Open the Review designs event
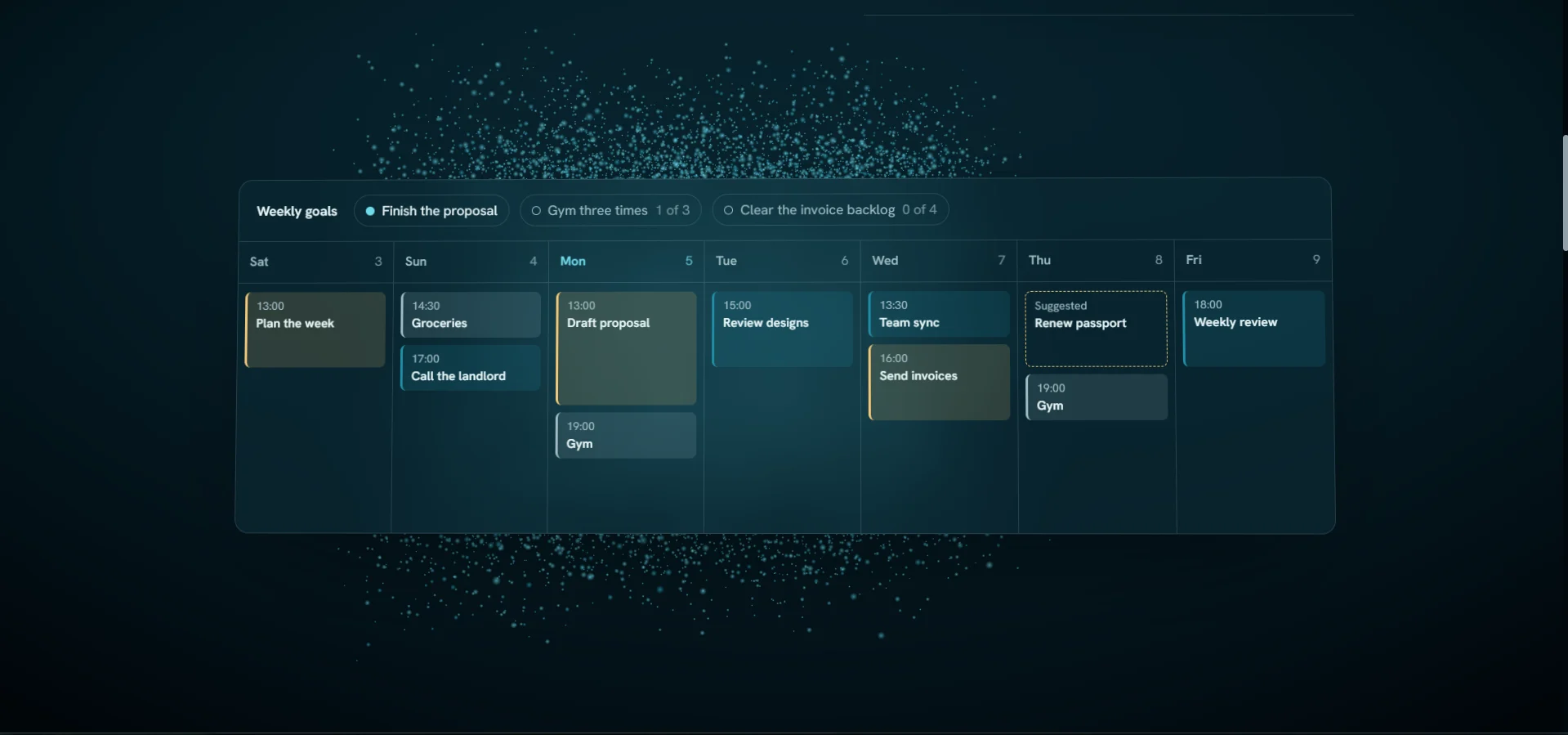 click(783, 329)
